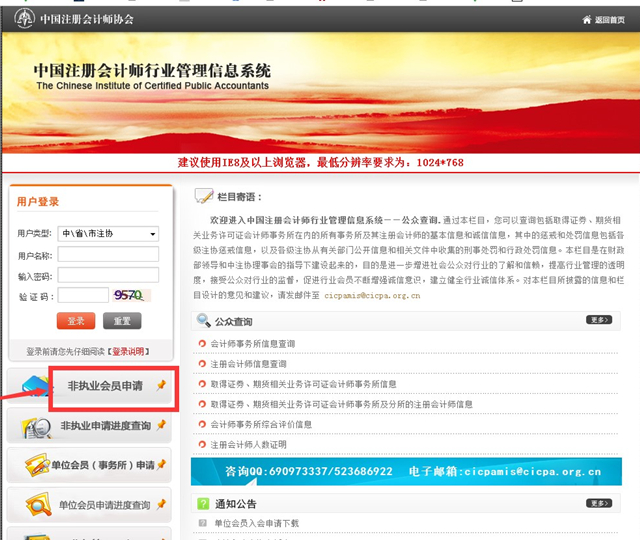Click the blue 咨询QQ contact banner
The image size is (640, 540).
pos(406,471)
